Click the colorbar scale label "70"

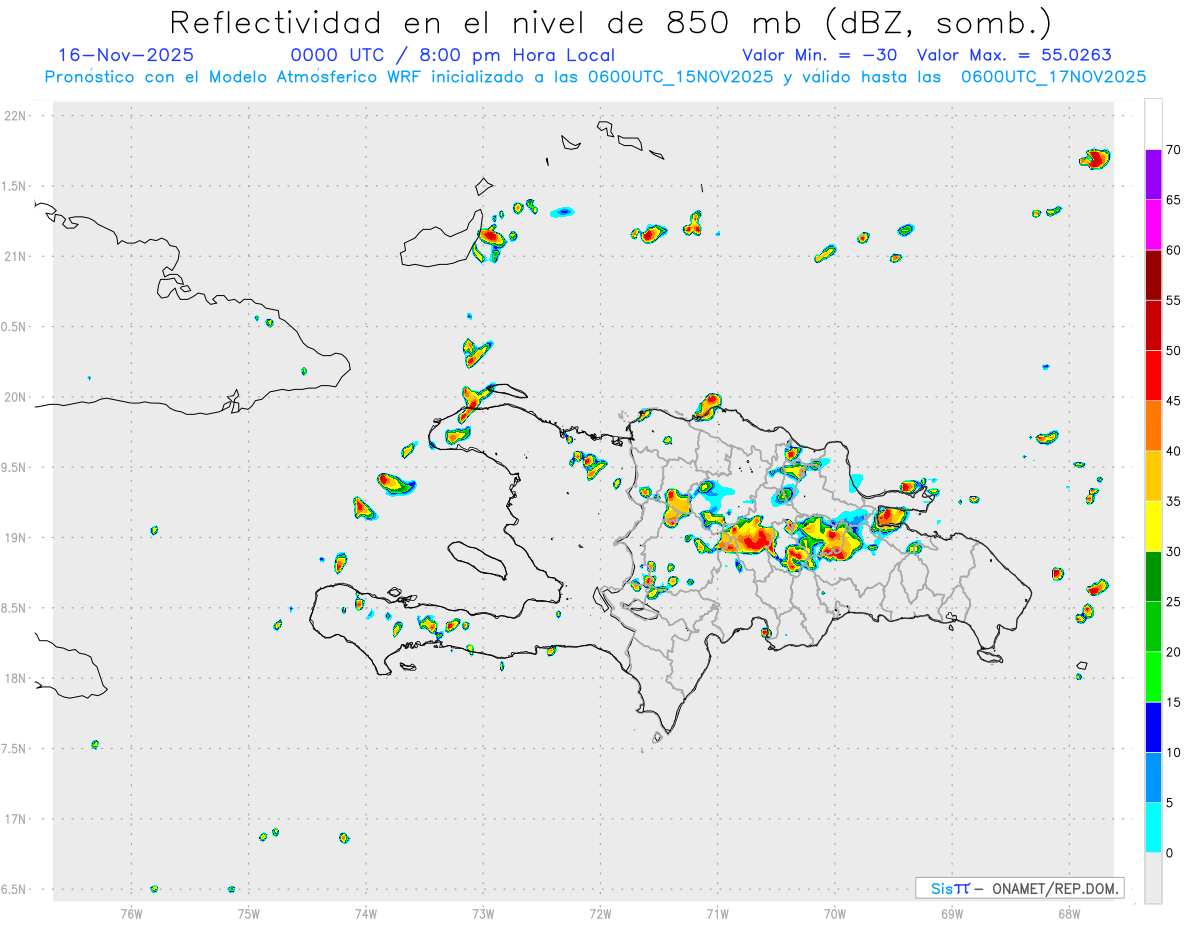click(x=1174, y=150)
